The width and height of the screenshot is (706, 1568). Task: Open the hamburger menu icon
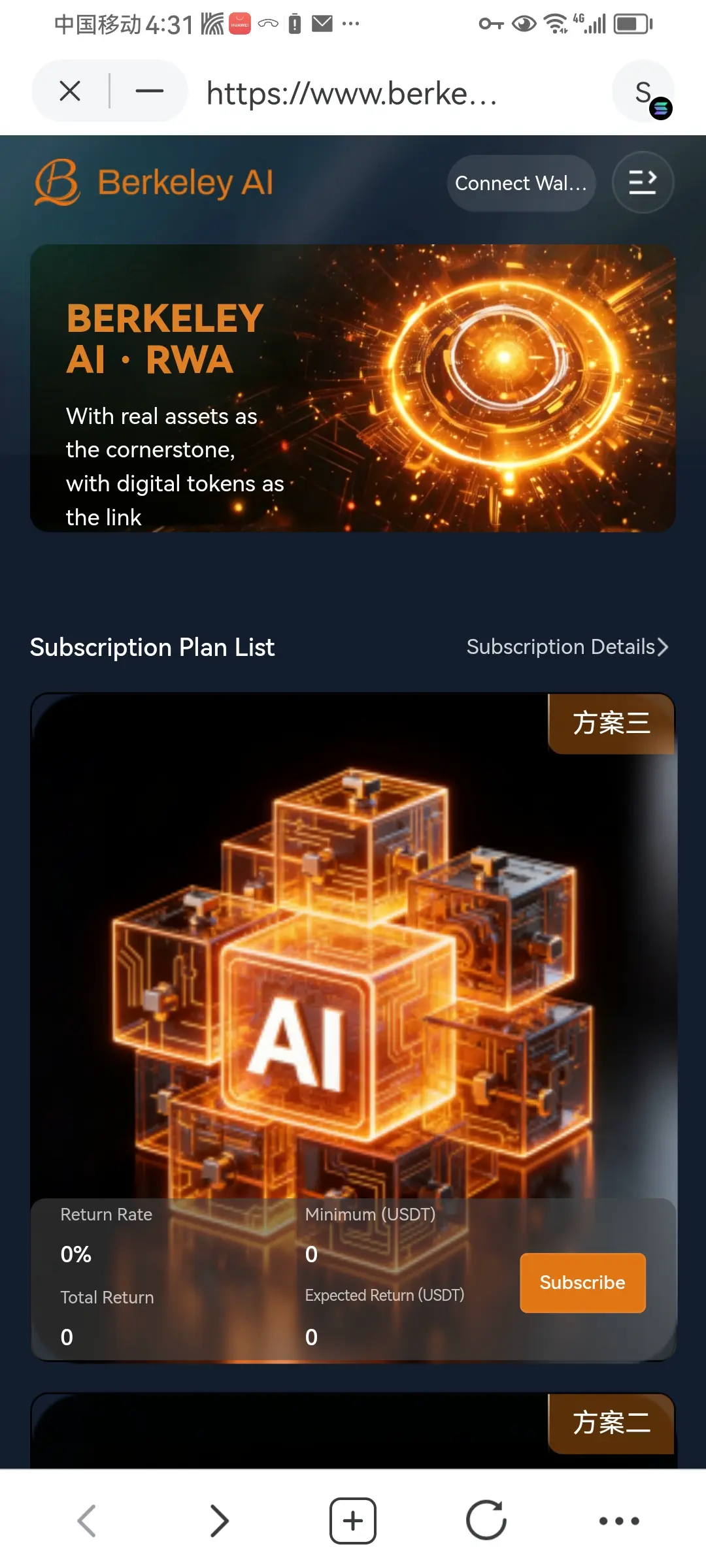coord(643,182)
